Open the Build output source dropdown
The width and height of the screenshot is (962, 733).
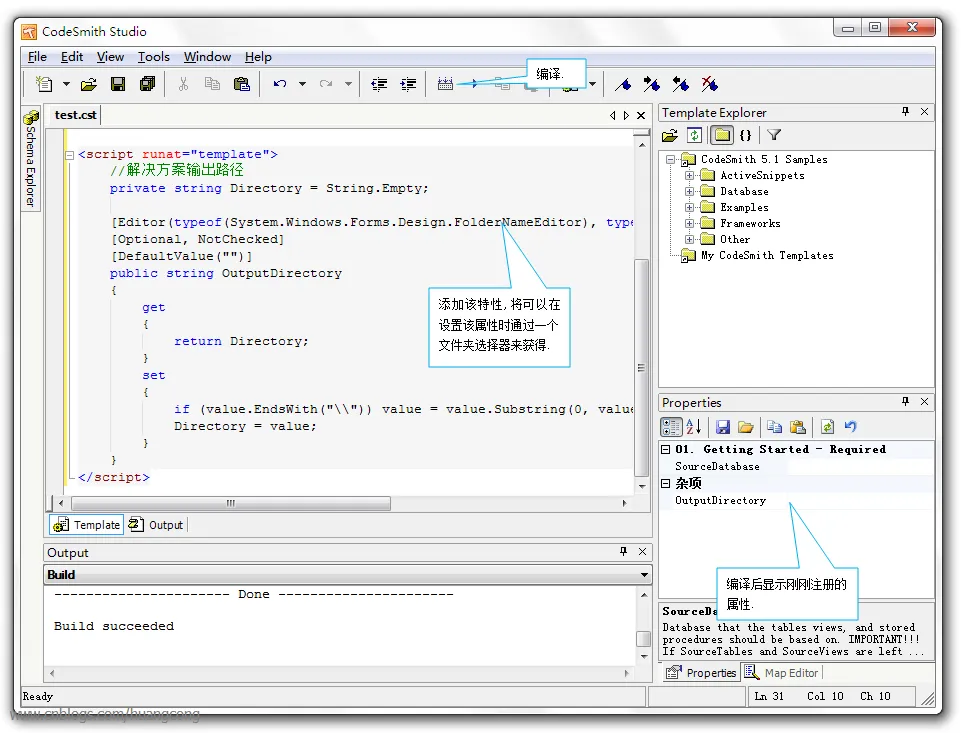tap(645, 575)
